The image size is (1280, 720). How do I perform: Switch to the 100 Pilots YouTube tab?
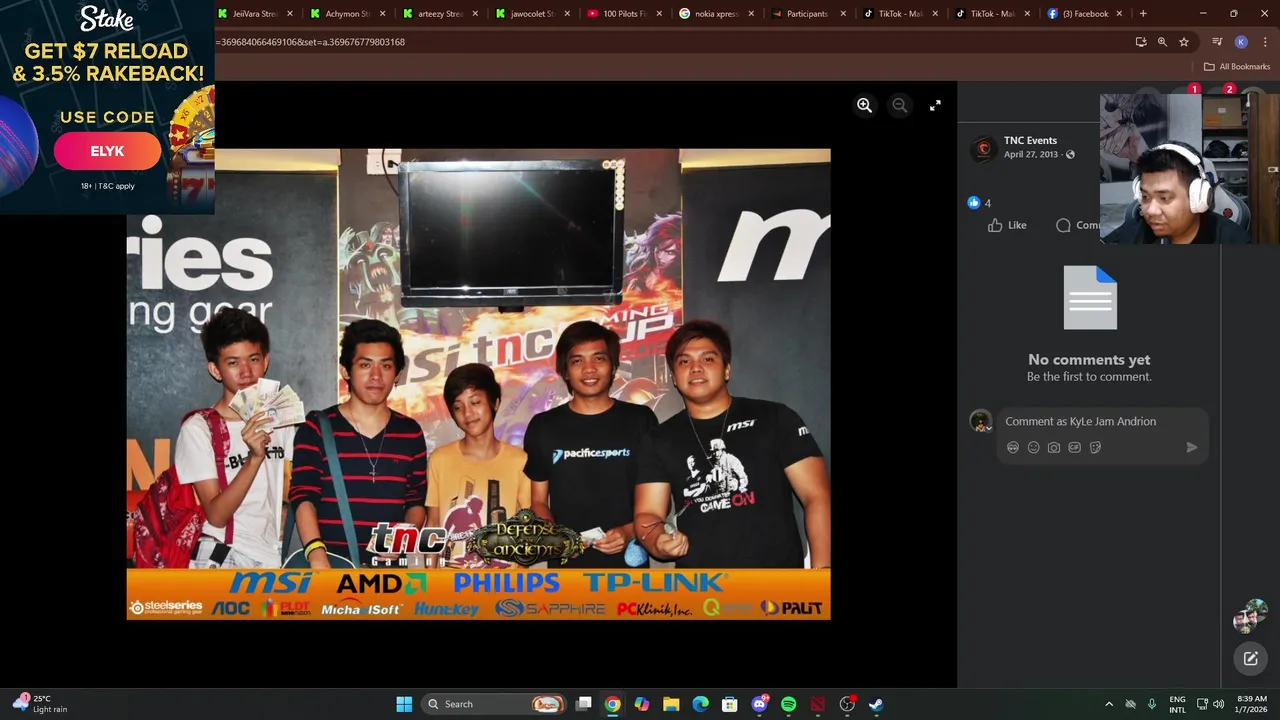[x=624, y=14]
